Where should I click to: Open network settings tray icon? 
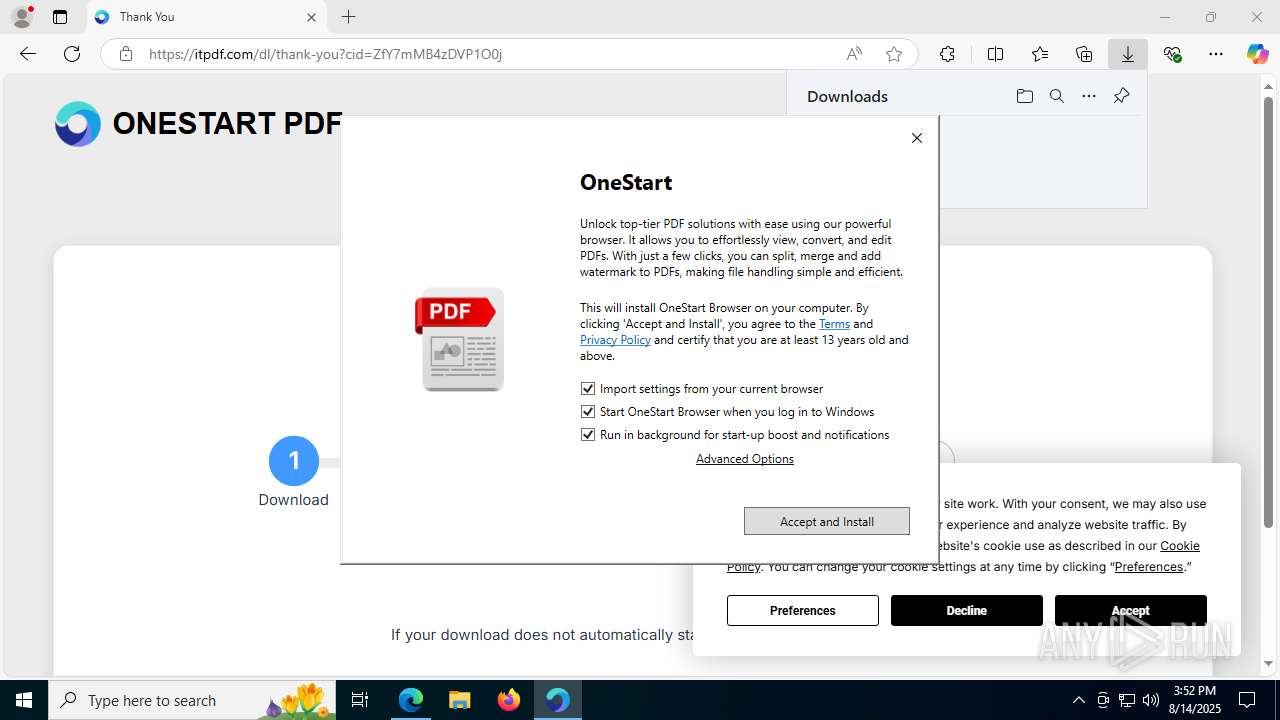pos(1127,700)
